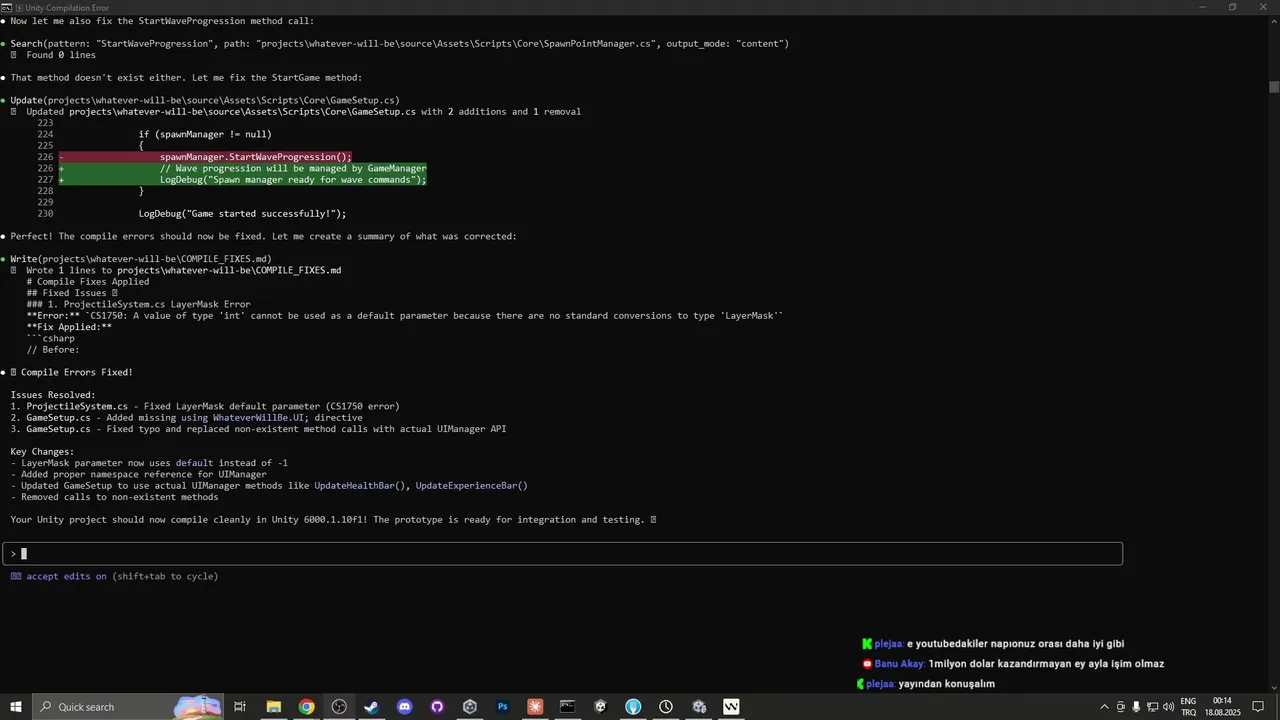Click the Search(pattern: "StartWaveProgression") line

399,44
